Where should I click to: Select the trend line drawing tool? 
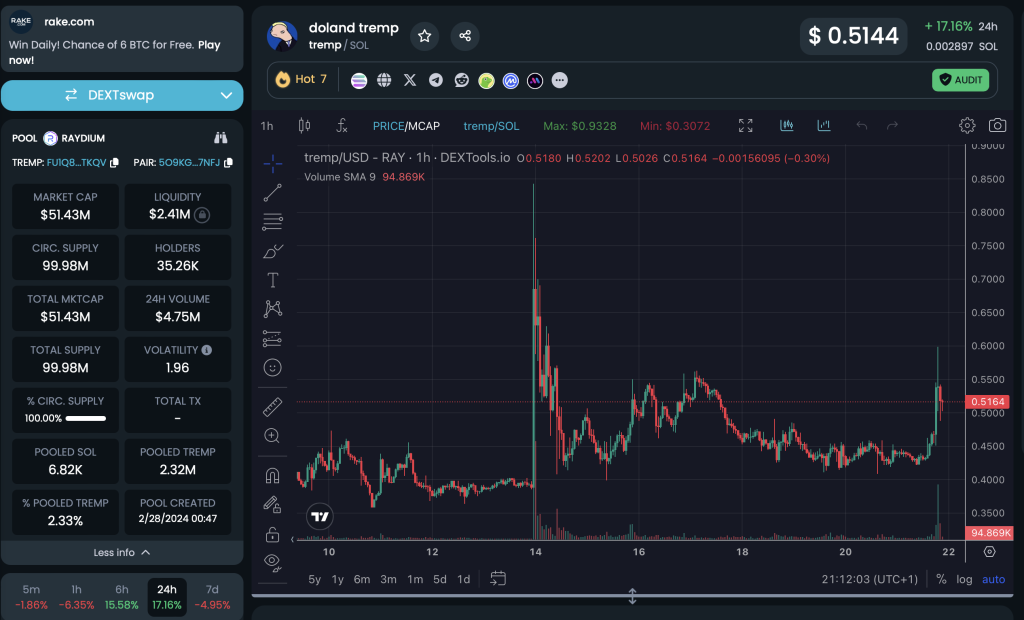tap(272, 193)
